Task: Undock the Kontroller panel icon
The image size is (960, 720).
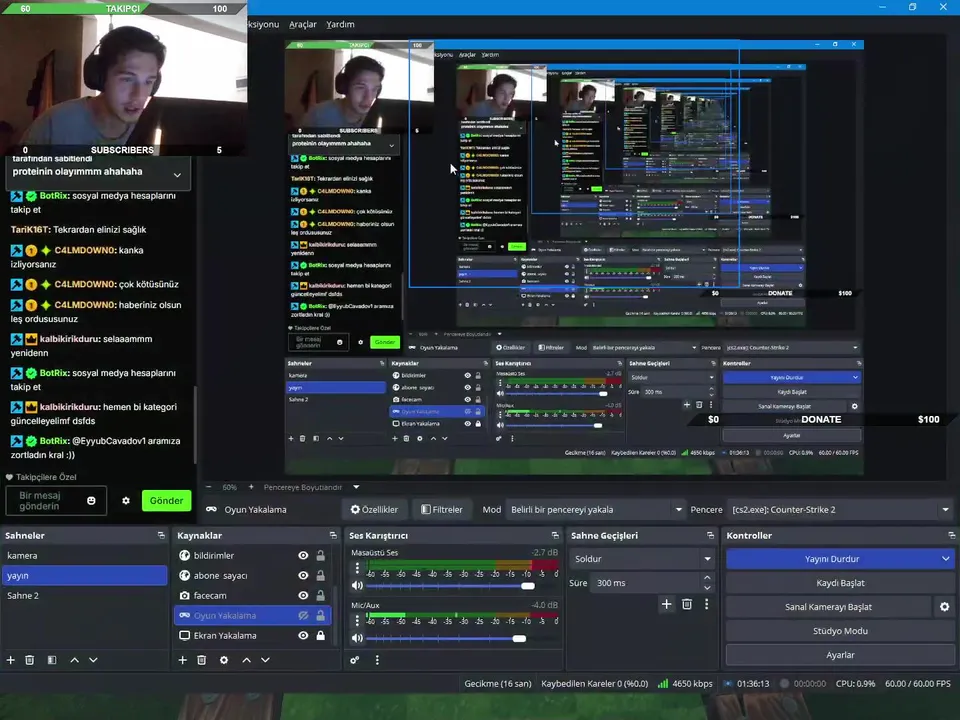Action: (x=951, y=535)
